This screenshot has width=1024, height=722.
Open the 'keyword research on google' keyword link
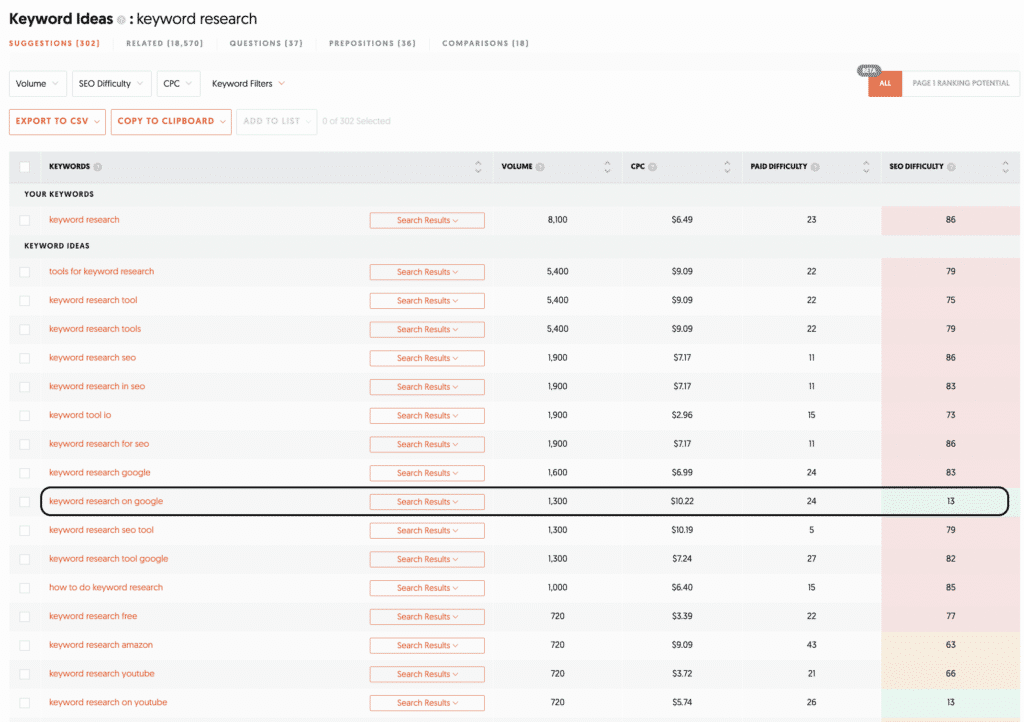pyautogui.click(x=106, y=501)
